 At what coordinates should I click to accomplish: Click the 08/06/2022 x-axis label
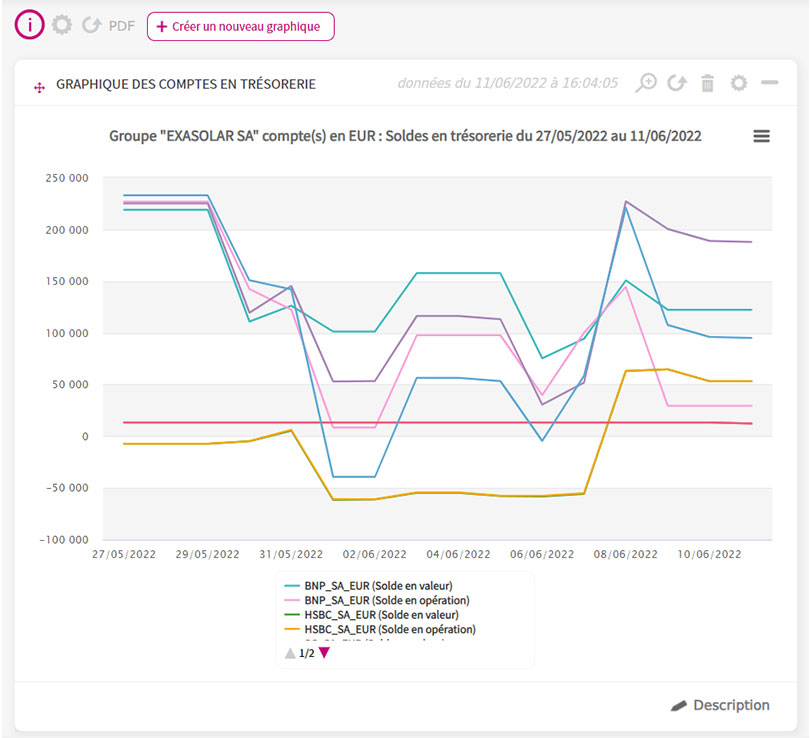tap(625, 554)
